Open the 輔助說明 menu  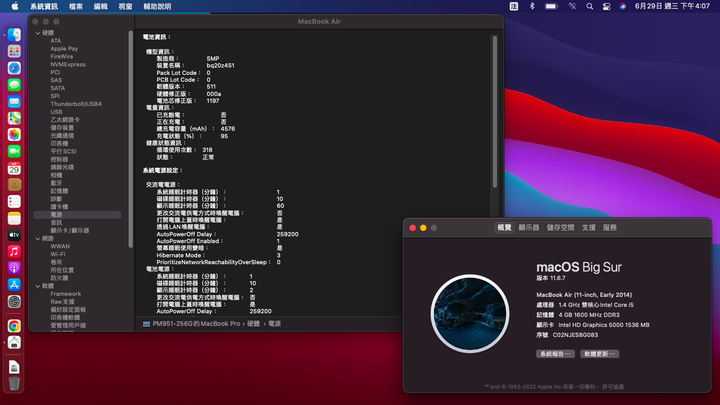[x=157, y=6]
